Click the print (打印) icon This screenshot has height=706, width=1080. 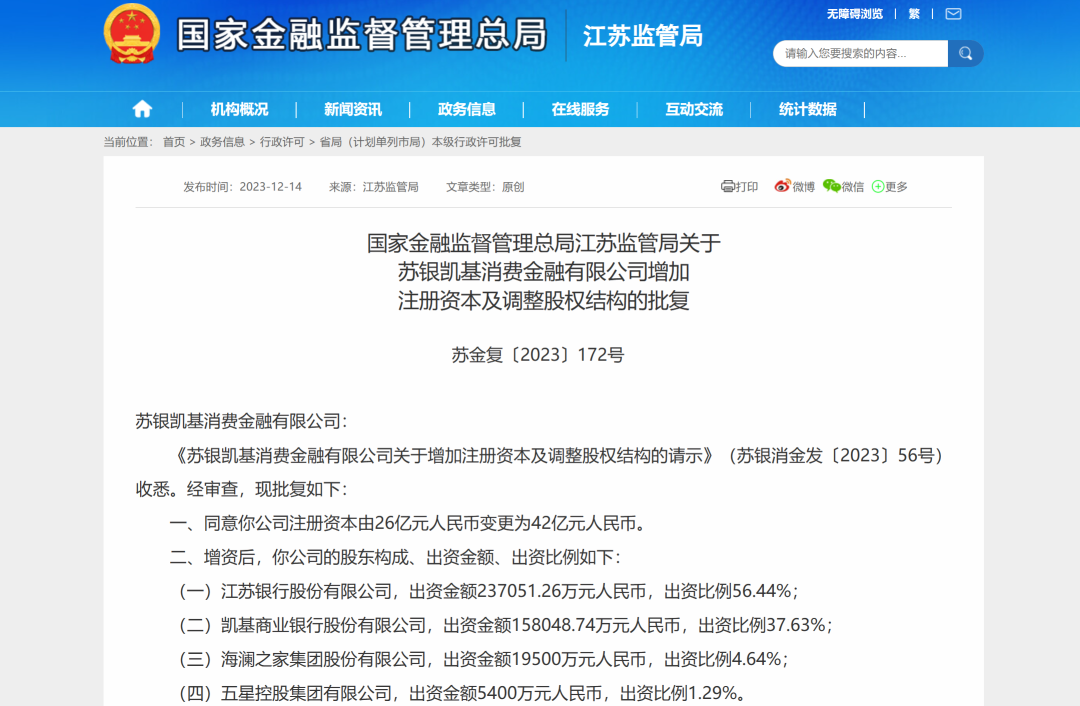pyautogui.click(x=739, y=186)
